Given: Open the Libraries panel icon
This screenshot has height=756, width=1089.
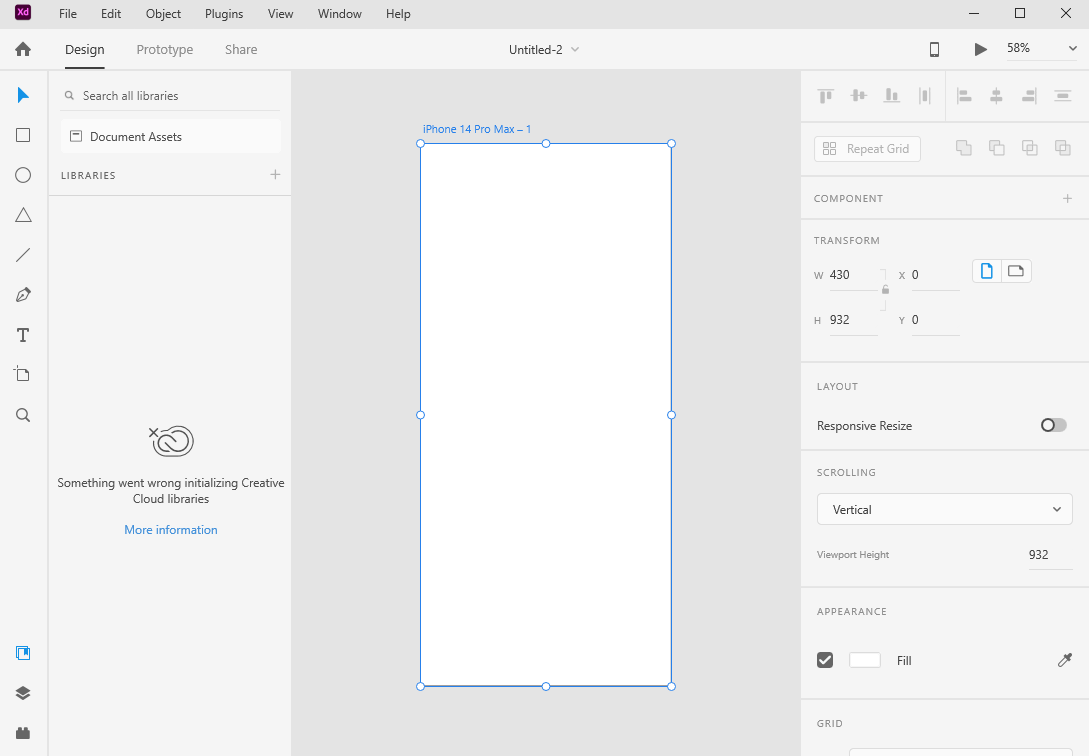Looking at the screenshot, I should (23, 653).
